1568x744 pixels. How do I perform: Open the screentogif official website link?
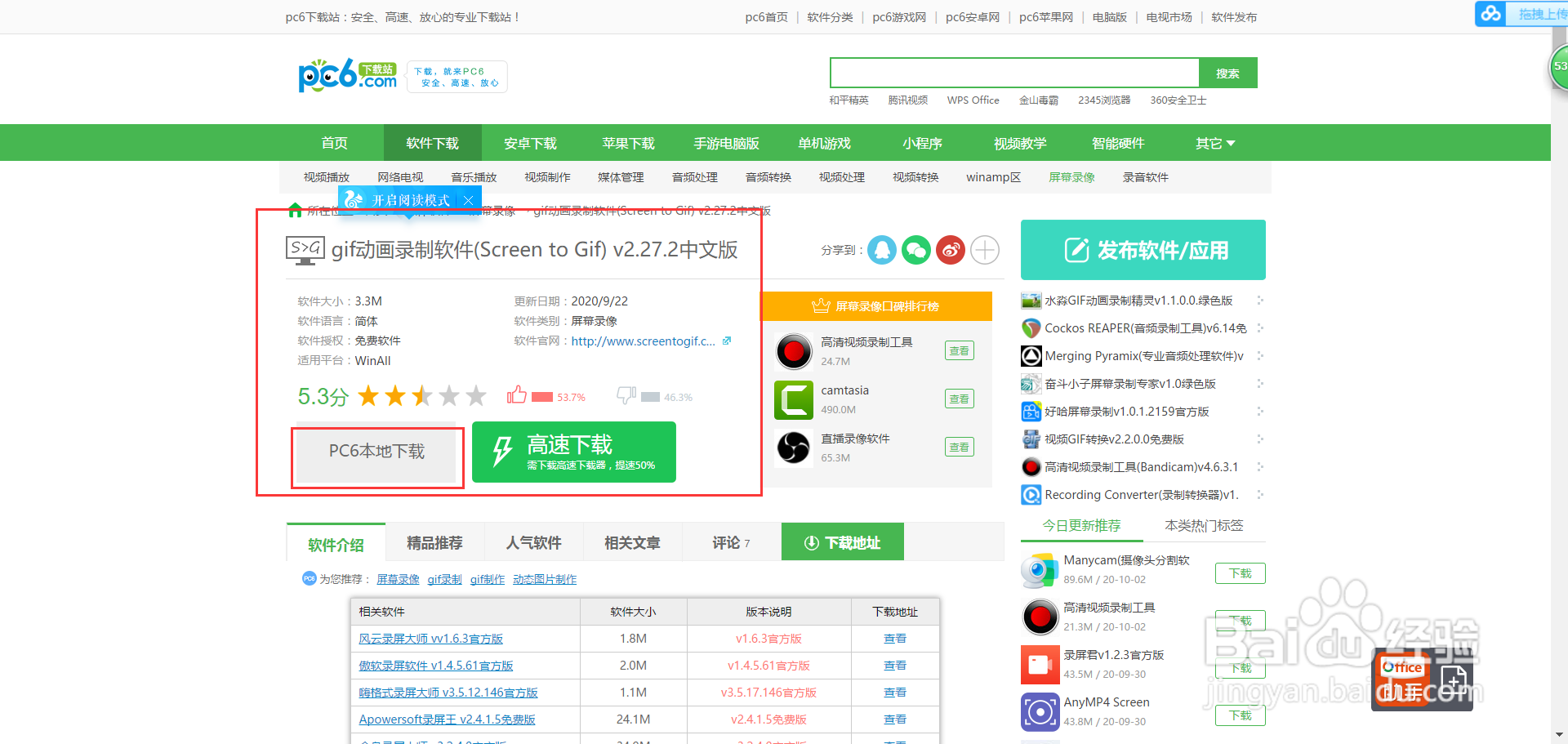pyautogui.click(x=644, y=341)
